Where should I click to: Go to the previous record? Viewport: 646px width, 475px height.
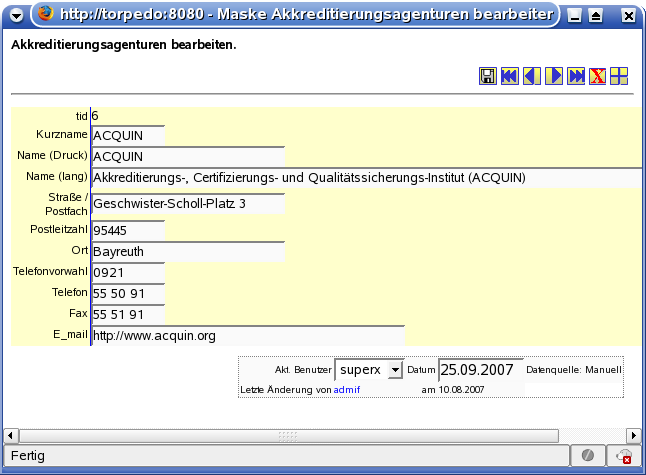(x=532, y=76)
